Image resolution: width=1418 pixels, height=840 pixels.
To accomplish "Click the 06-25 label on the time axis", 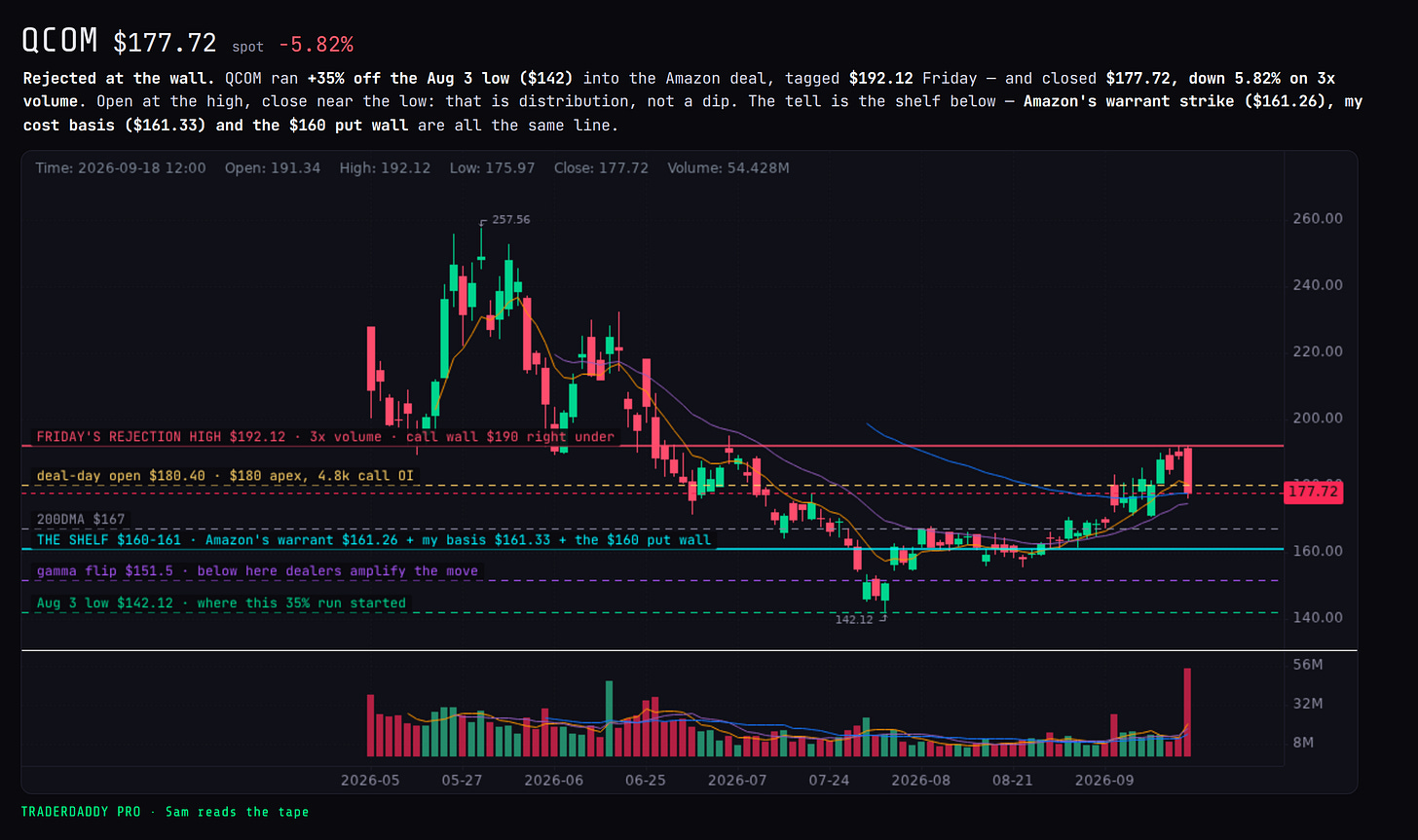I will [x=645, y=780].
